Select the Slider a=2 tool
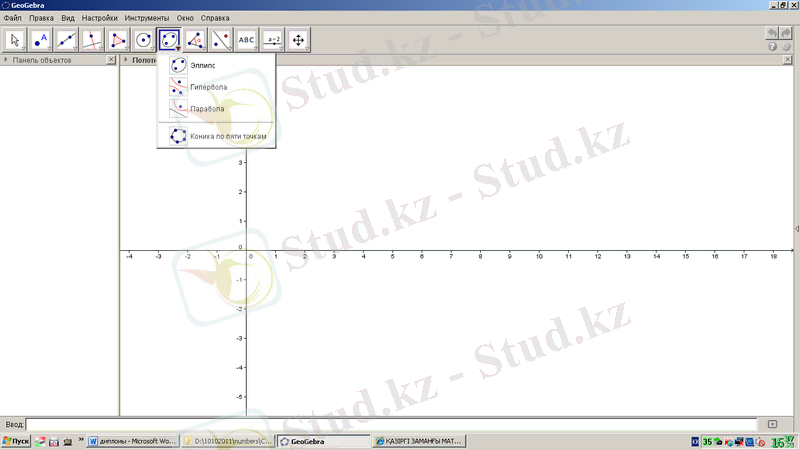The image size is (800, 450). click(273, 40)
